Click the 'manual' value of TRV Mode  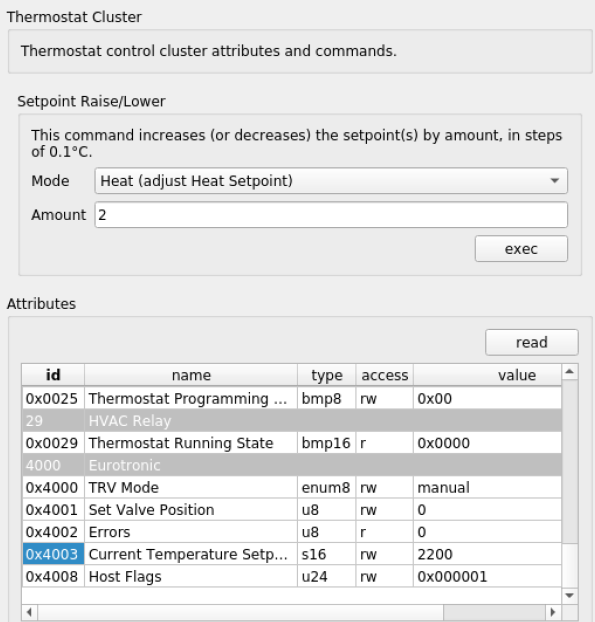tap(488, 487)
